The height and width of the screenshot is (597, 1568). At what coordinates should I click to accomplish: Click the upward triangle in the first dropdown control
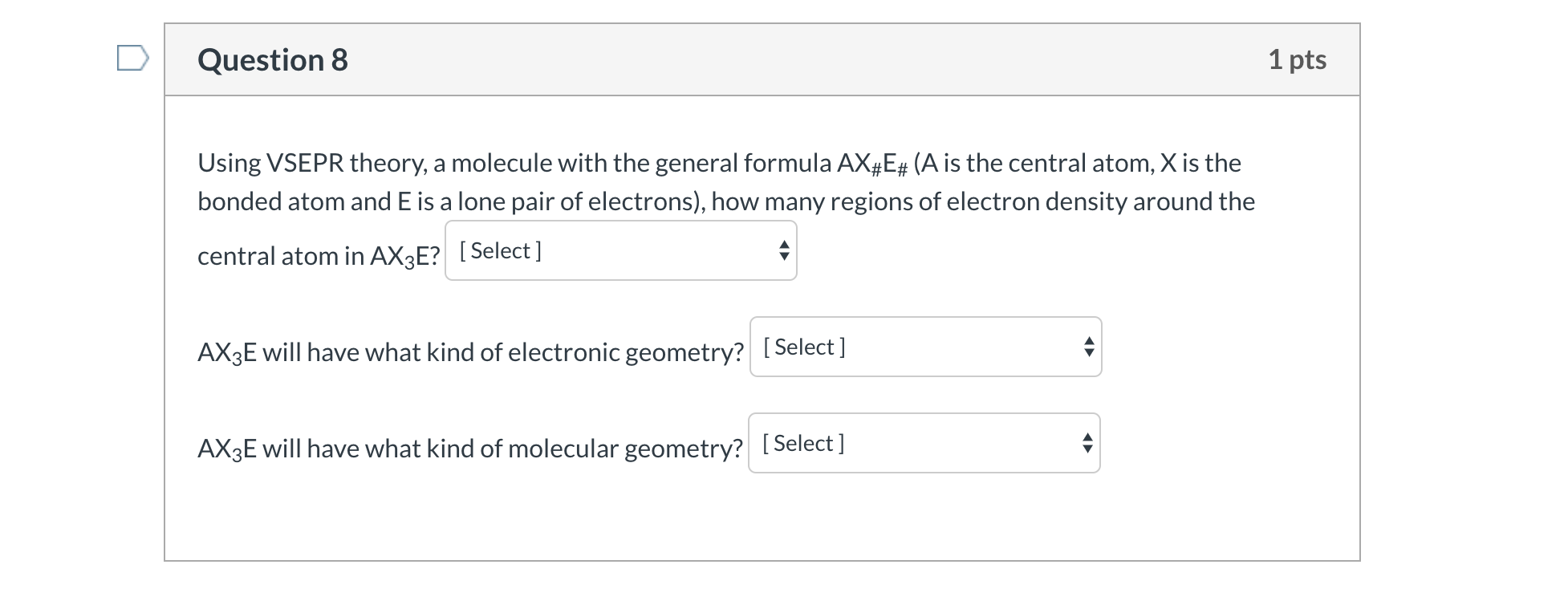click(782, 245)
